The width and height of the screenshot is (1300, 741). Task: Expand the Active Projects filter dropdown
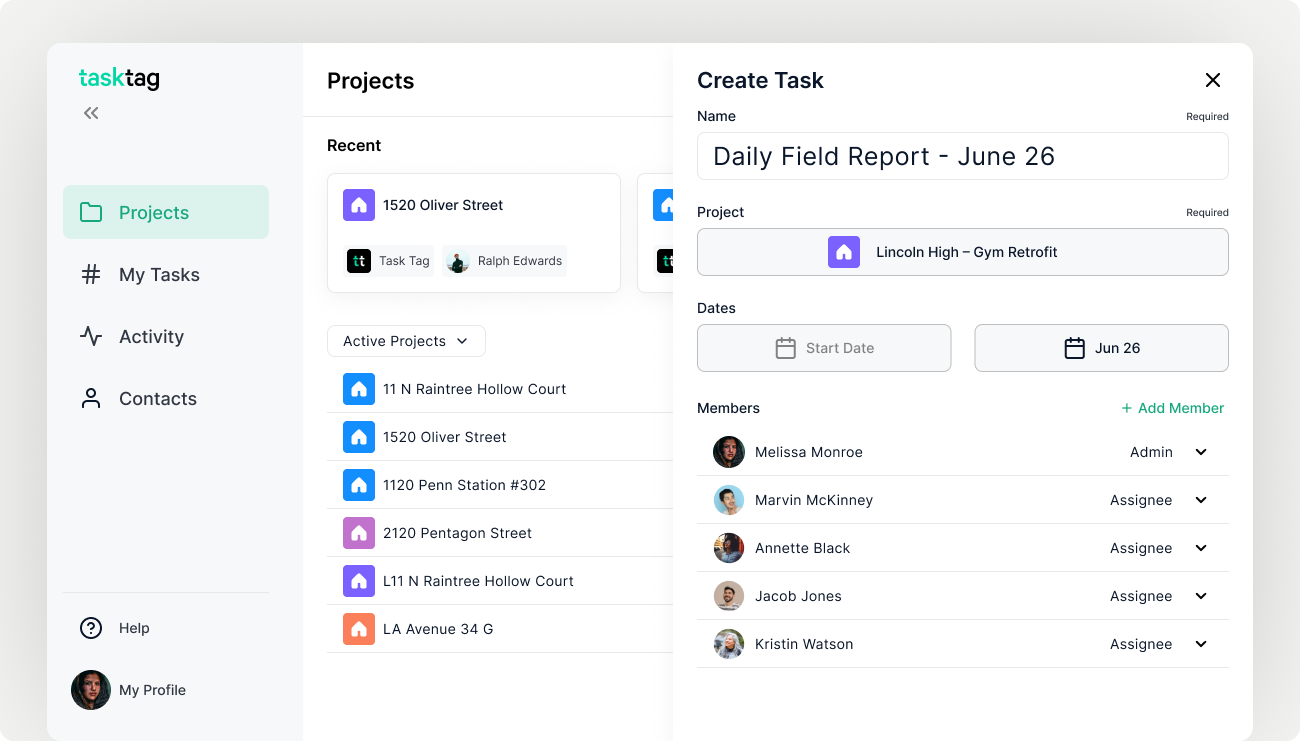point(405,341)
